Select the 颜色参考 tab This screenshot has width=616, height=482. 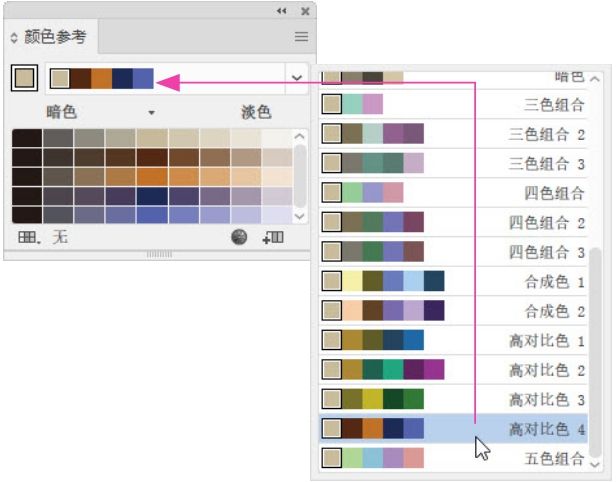tap(50, 37)
